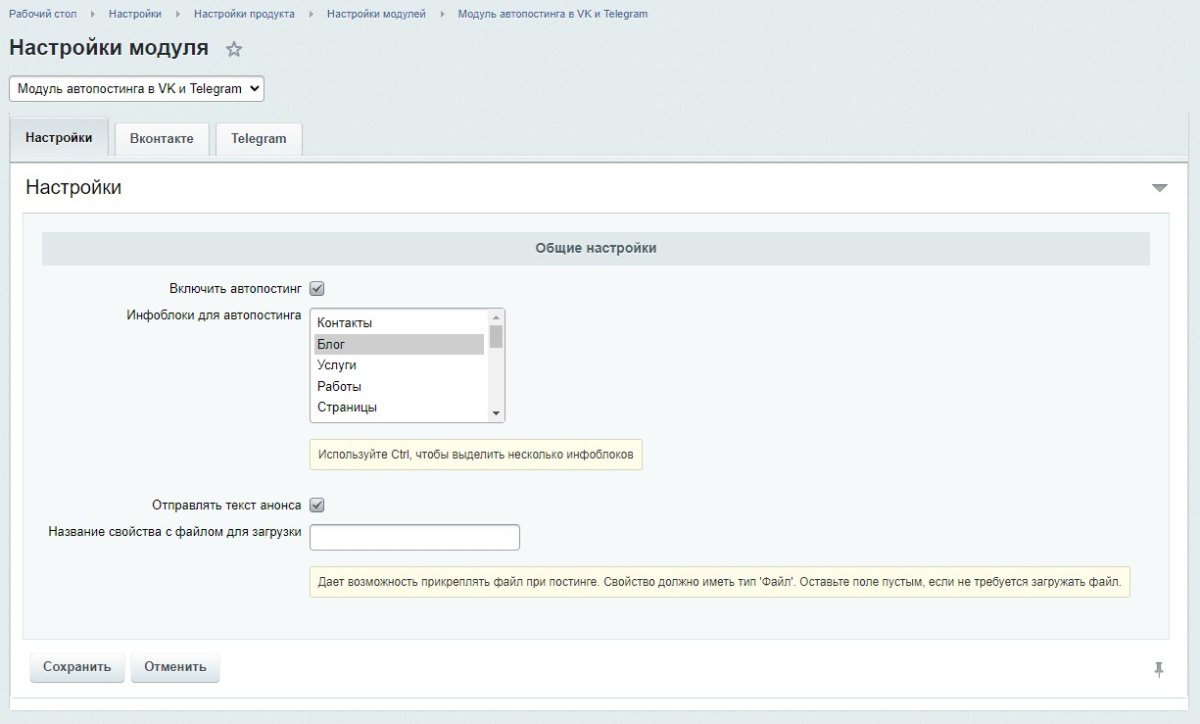Switch to the Вконтакте tab
Image resolution: width=1200 pixels, height=724 pixels.
click(x=161, y=139)
